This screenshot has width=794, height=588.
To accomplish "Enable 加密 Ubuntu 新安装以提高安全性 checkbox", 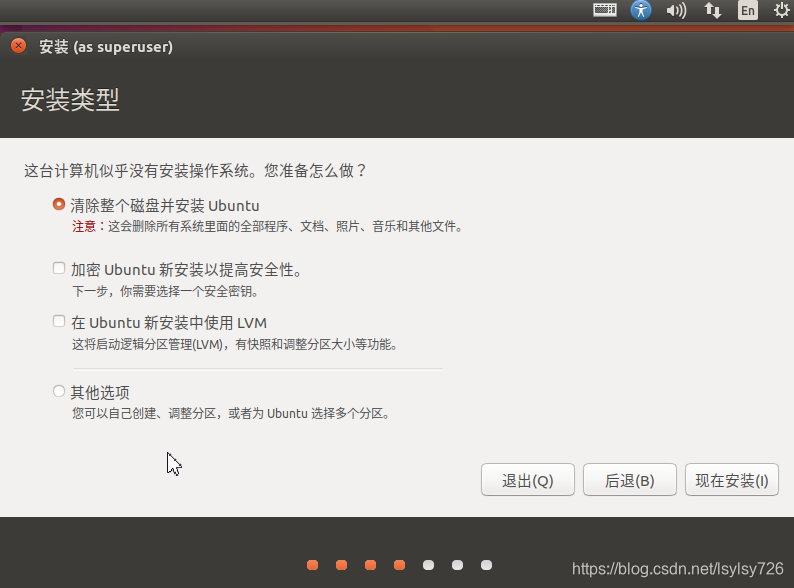I will pos(59,268).
